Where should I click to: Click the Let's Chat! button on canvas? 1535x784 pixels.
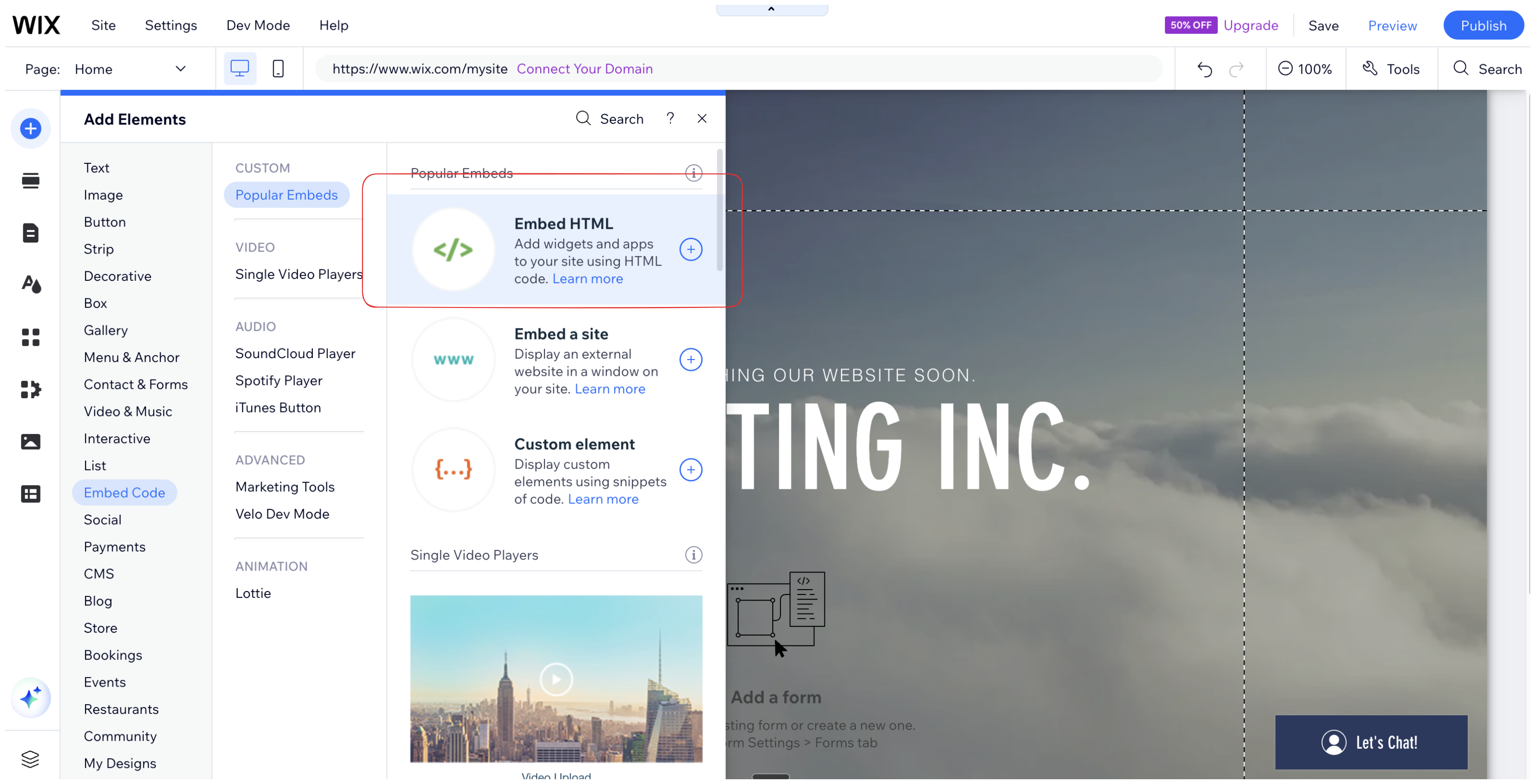[x=1371, y=742]
